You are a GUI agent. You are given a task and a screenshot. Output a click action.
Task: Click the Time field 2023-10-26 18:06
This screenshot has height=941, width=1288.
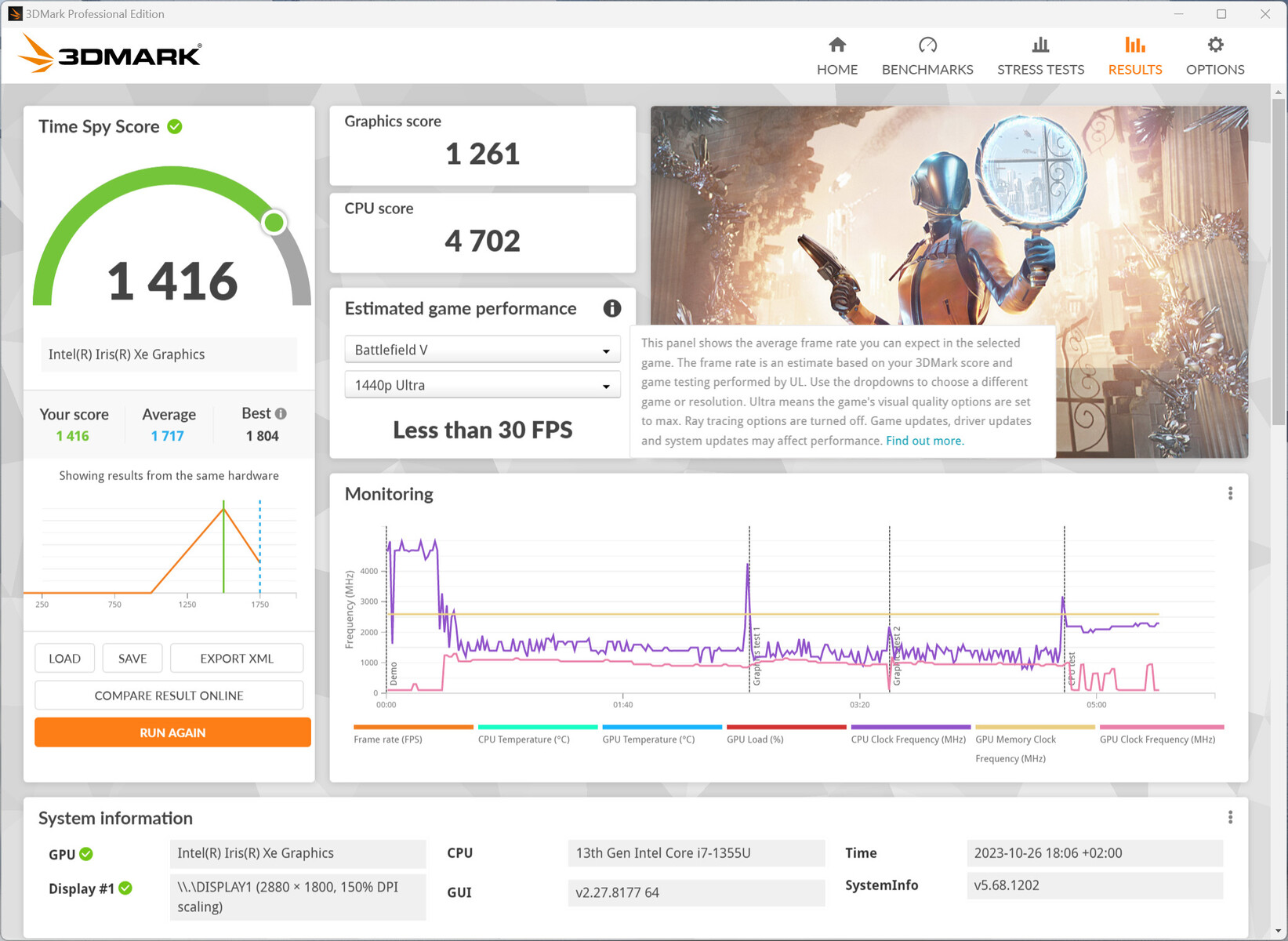click(x=1095, y=853)
